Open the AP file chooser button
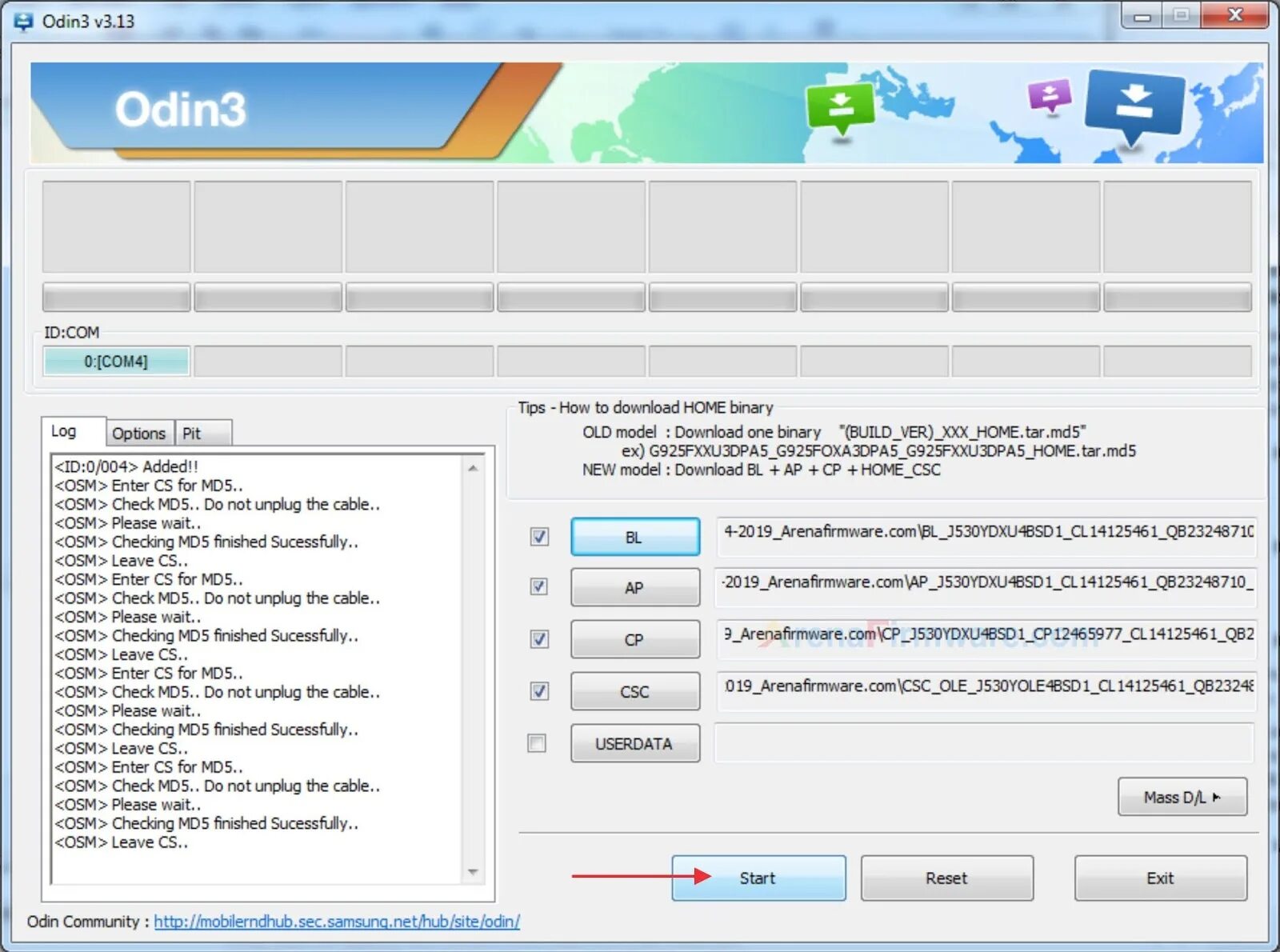The image size is (1280, 952). [634, 588]
